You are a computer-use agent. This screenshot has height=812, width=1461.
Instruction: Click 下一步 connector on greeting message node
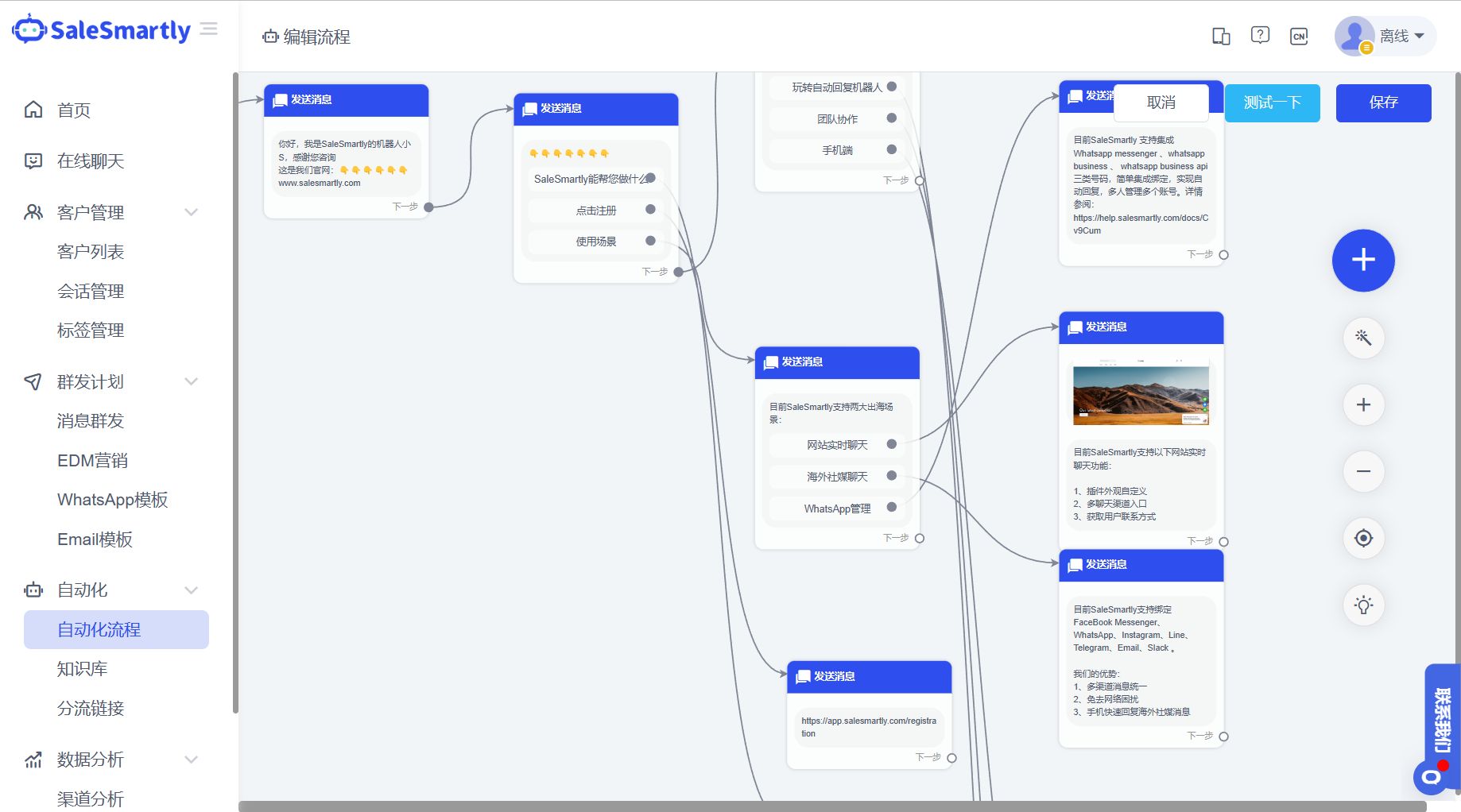pos(428,207)
